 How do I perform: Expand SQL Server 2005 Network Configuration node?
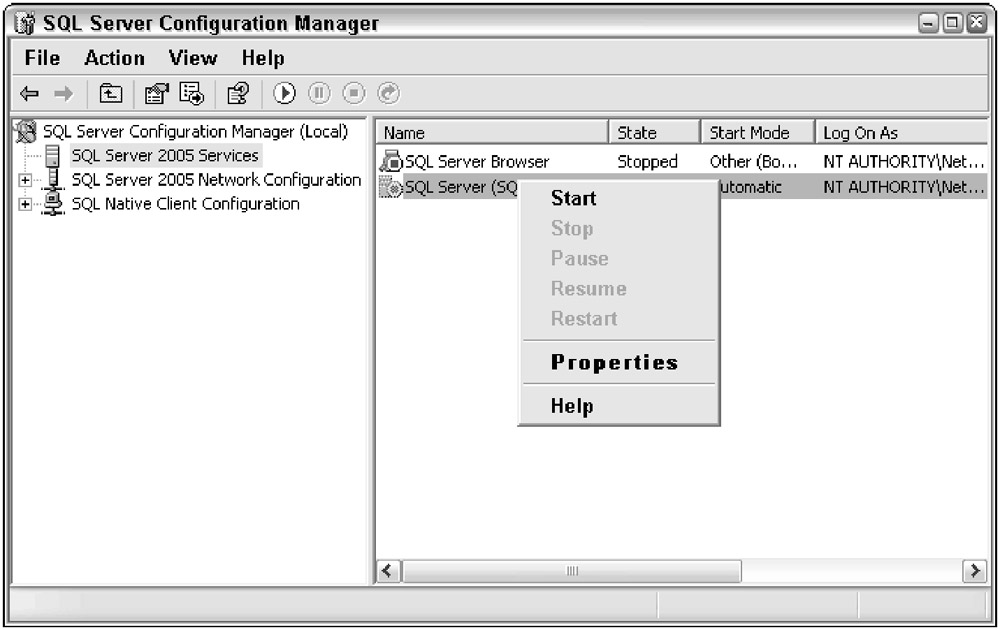pyautogui.click(x=24, y=180)
